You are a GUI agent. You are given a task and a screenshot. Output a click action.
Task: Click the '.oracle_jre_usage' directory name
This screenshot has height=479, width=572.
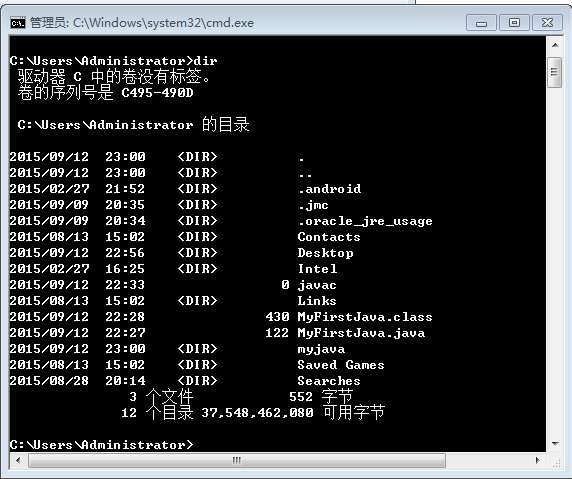coord(365,221)
